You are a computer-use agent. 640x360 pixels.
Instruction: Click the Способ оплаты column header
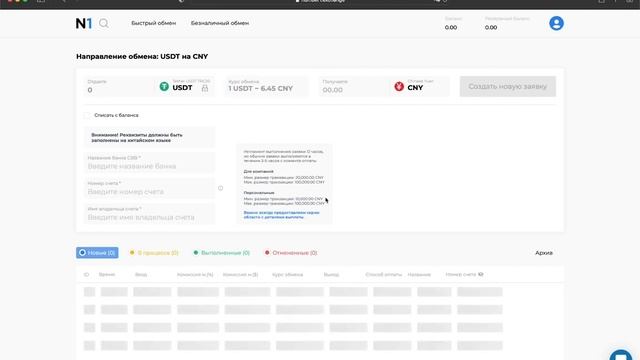(x=383, y=274)
